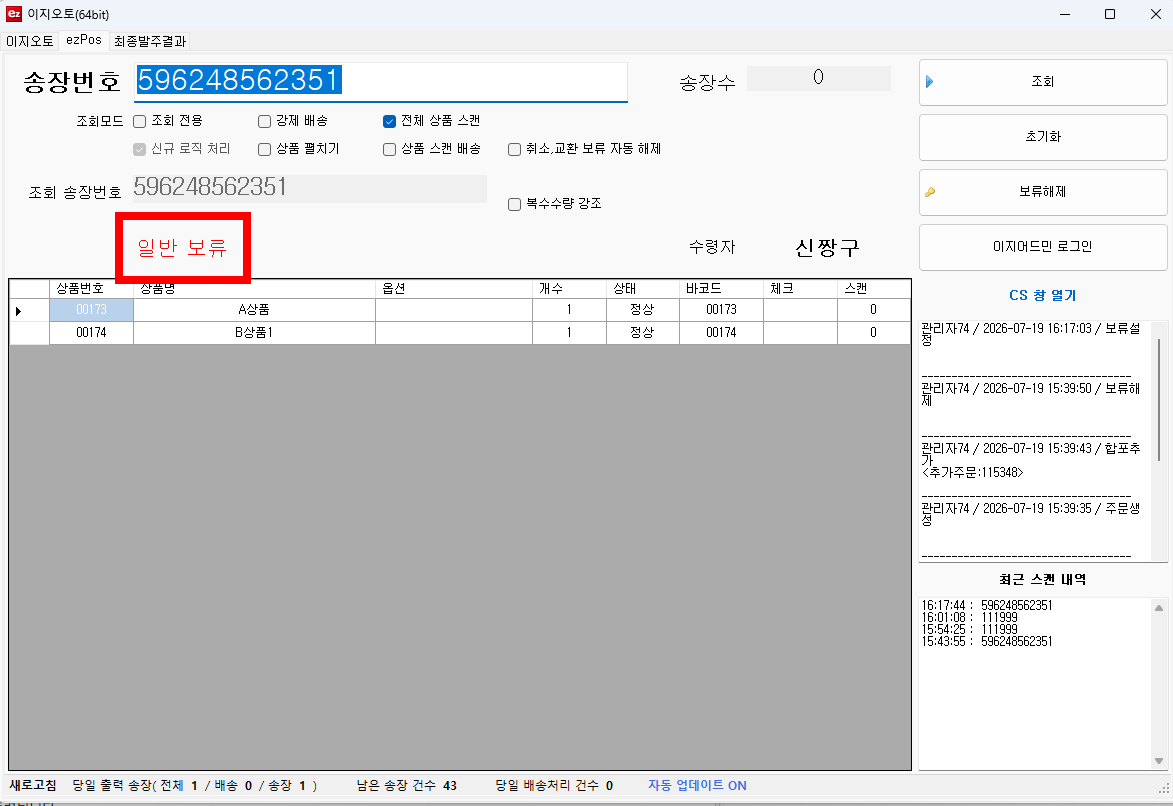The image size is (1173, 806).
Task: Click the 15:39:43 합포추가 log entry
Action: coord(1031,454)
